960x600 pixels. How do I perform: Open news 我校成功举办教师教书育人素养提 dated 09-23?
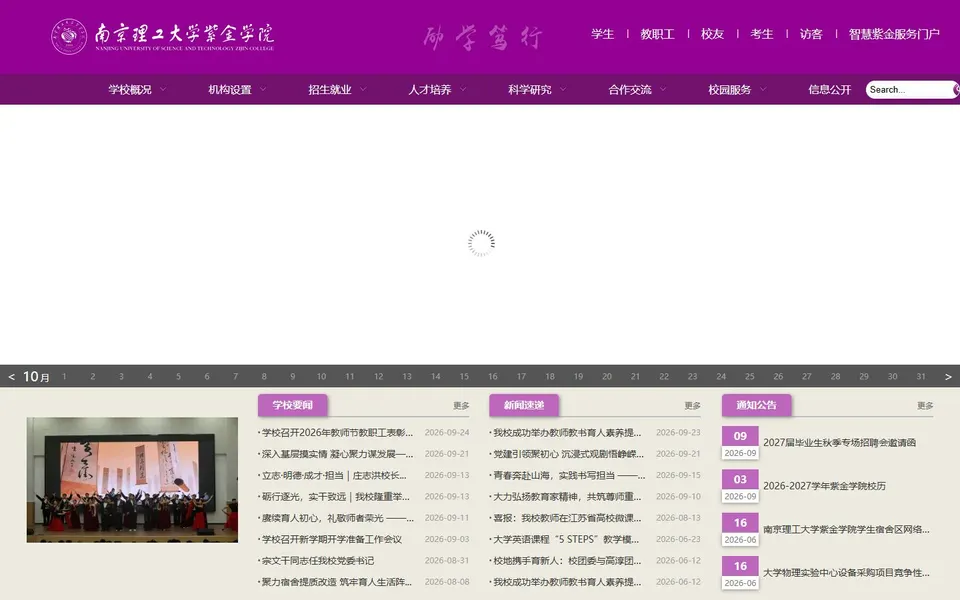567,432
